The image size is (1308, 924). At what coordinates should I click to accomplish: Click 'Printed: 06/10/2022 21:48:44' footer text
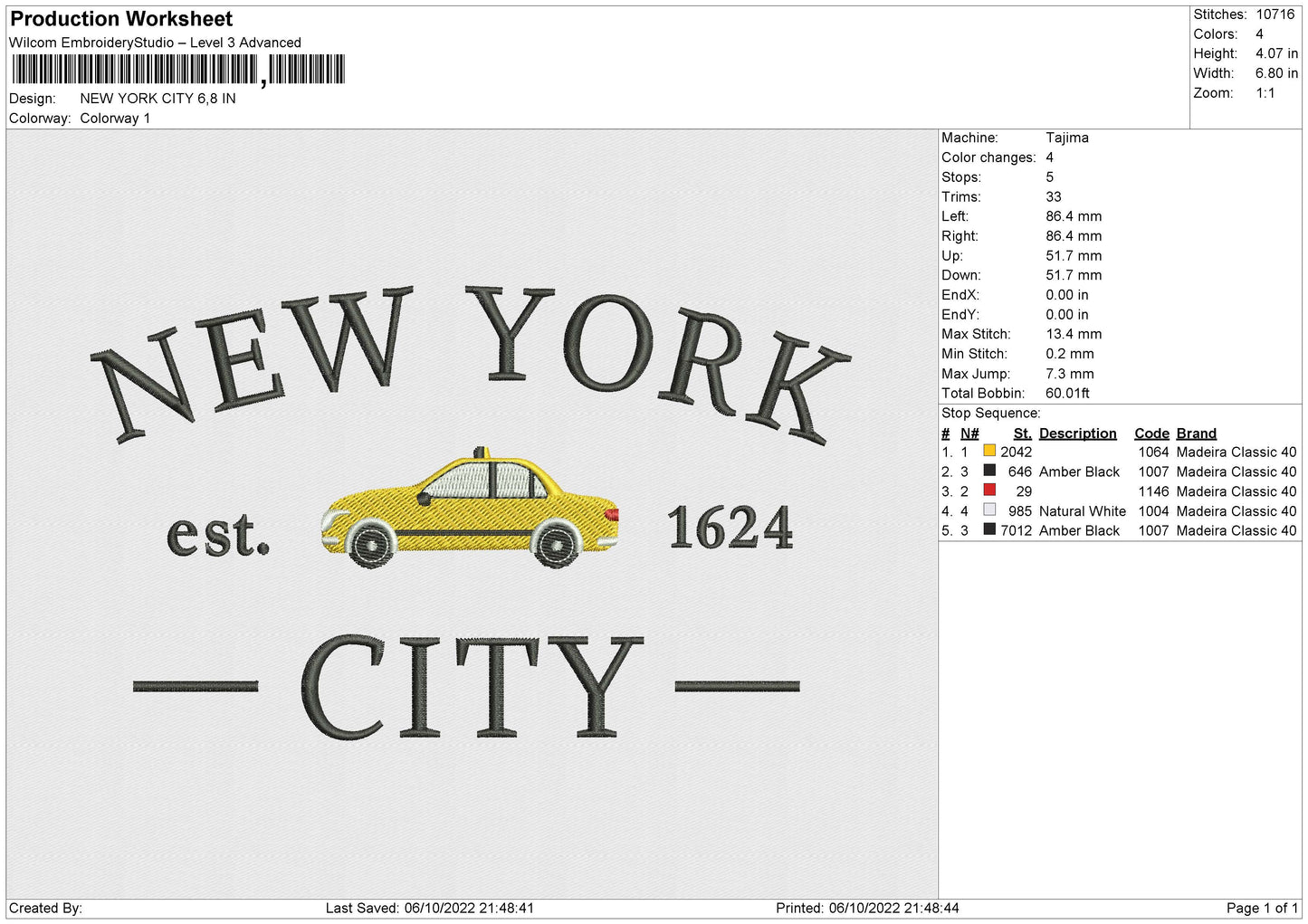click(867, 908)
